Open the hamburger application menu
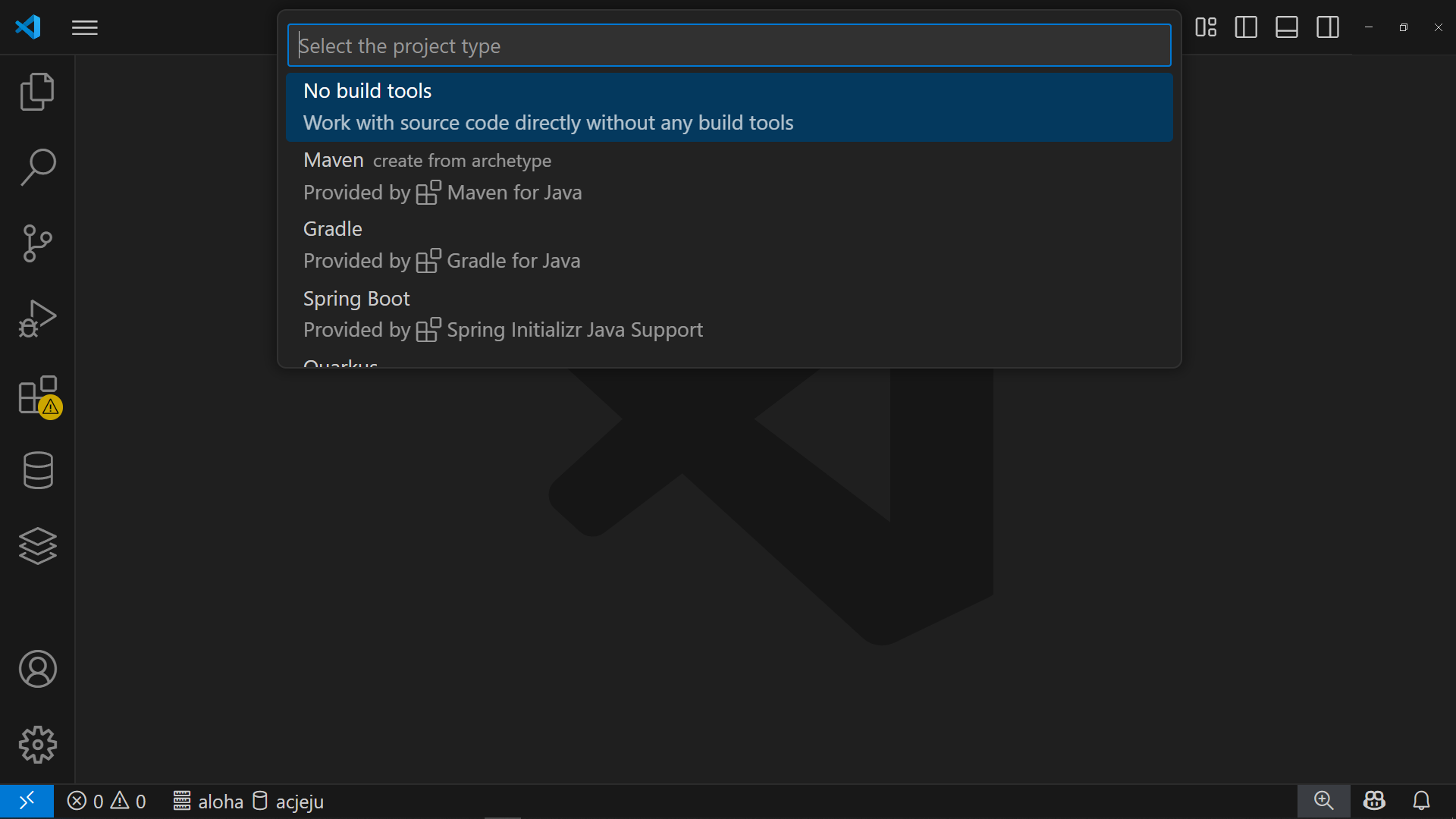The image size is (1456, 819). tap(85, 28)
